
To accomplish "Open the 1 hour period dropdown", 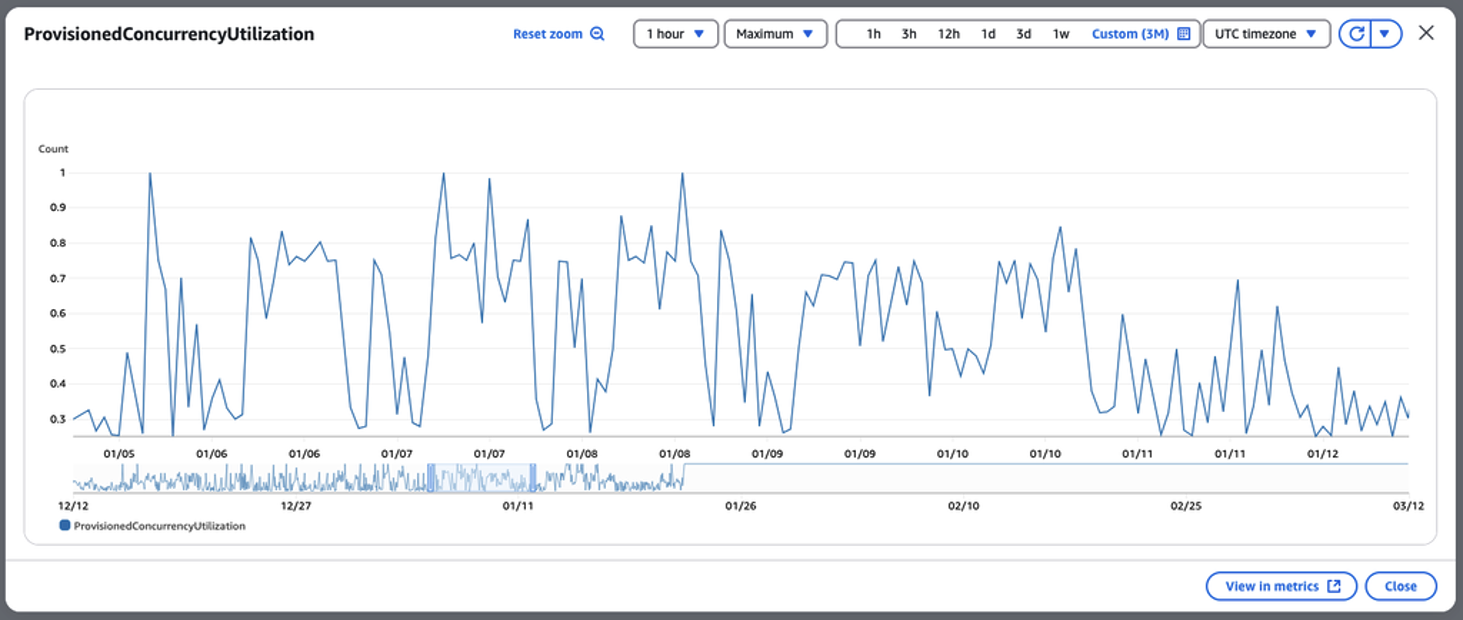I will click(676, 33).
